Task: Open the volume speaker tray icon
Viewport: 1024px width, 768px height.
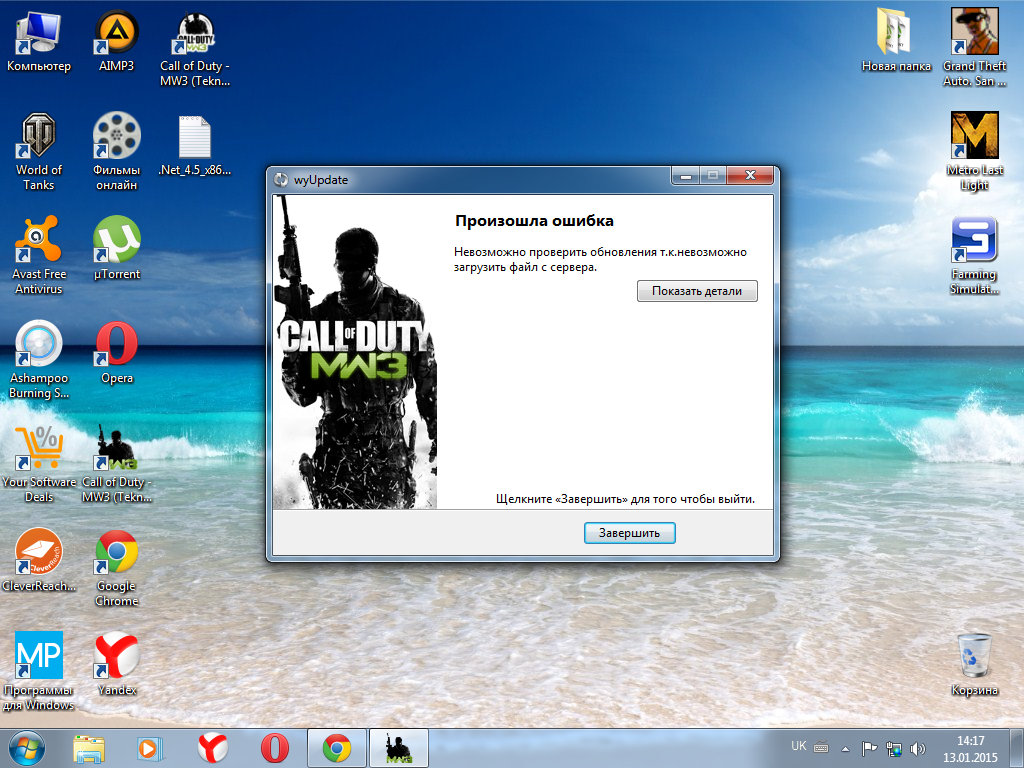Action: tap(918, 748)
